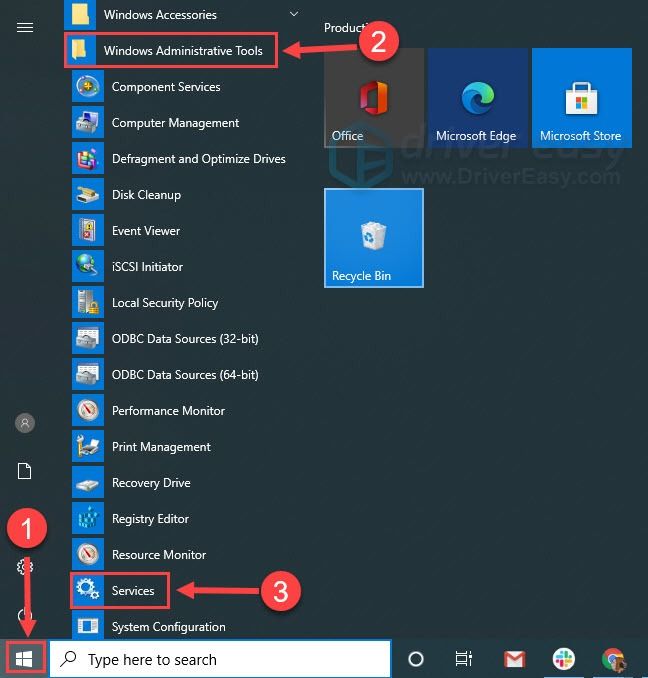Open the Microsoft Store tile
Viewport: 648px width, 678px height.
(x=582, y=98)
